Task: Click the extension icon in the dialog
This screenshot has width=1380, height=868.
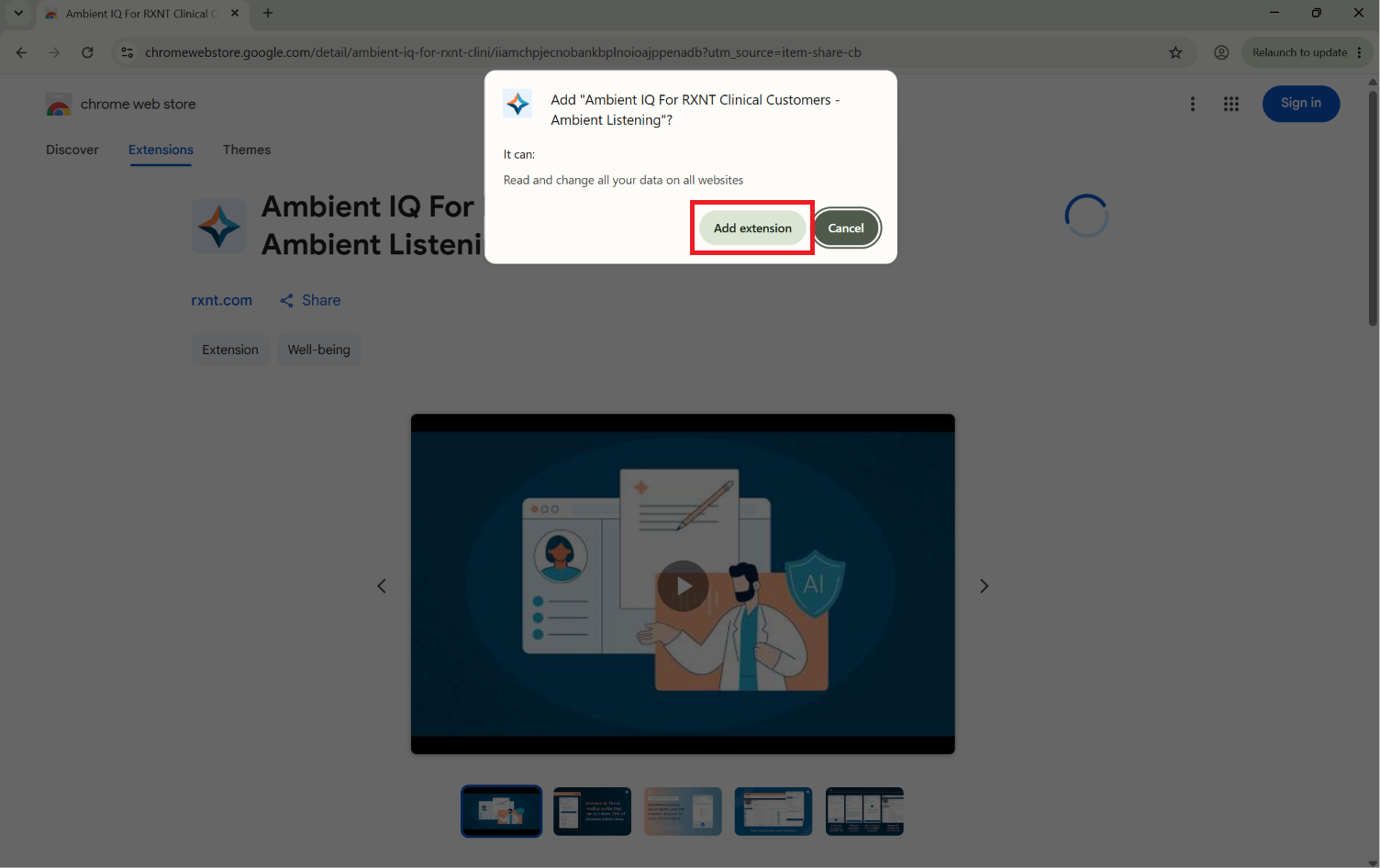Action: click(517, 104)
